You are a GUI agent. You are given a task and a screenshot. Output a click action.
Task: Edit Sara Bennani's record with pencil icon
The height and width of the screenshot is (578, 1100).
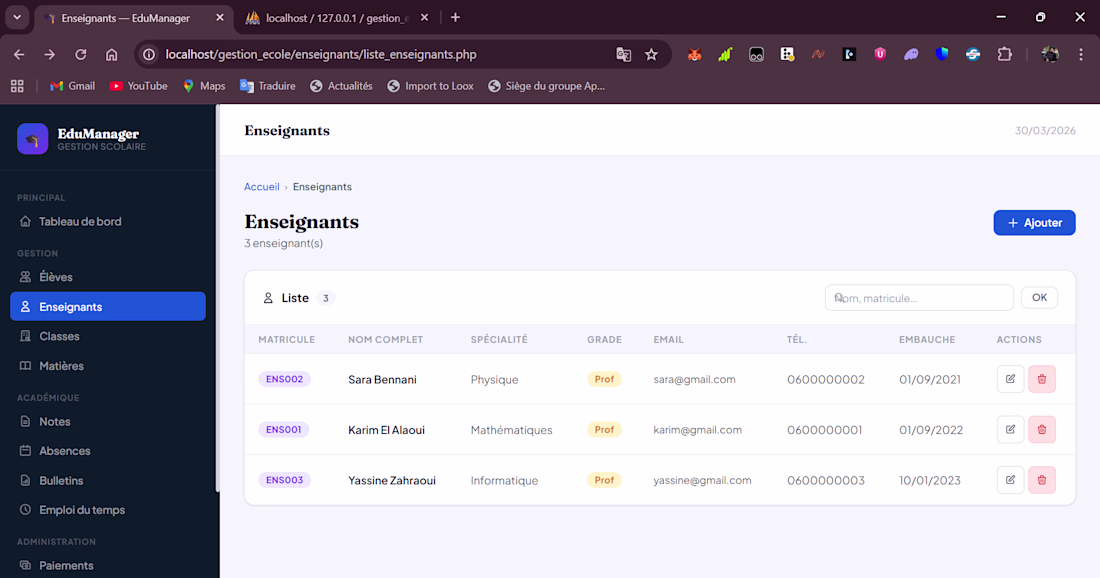(1010, 379)
